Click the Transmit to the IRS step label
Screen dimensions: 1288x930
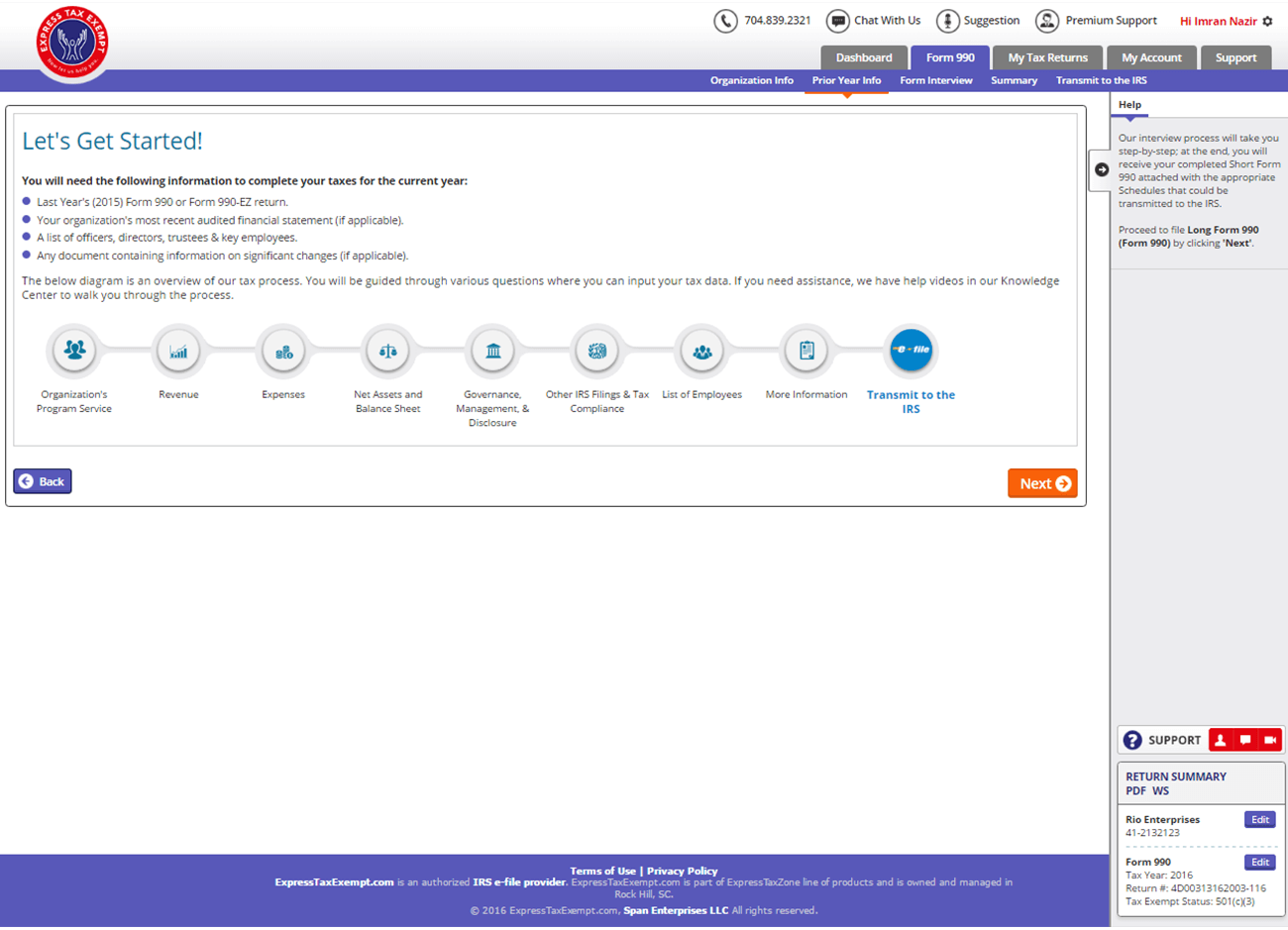(x=911, y=401)
